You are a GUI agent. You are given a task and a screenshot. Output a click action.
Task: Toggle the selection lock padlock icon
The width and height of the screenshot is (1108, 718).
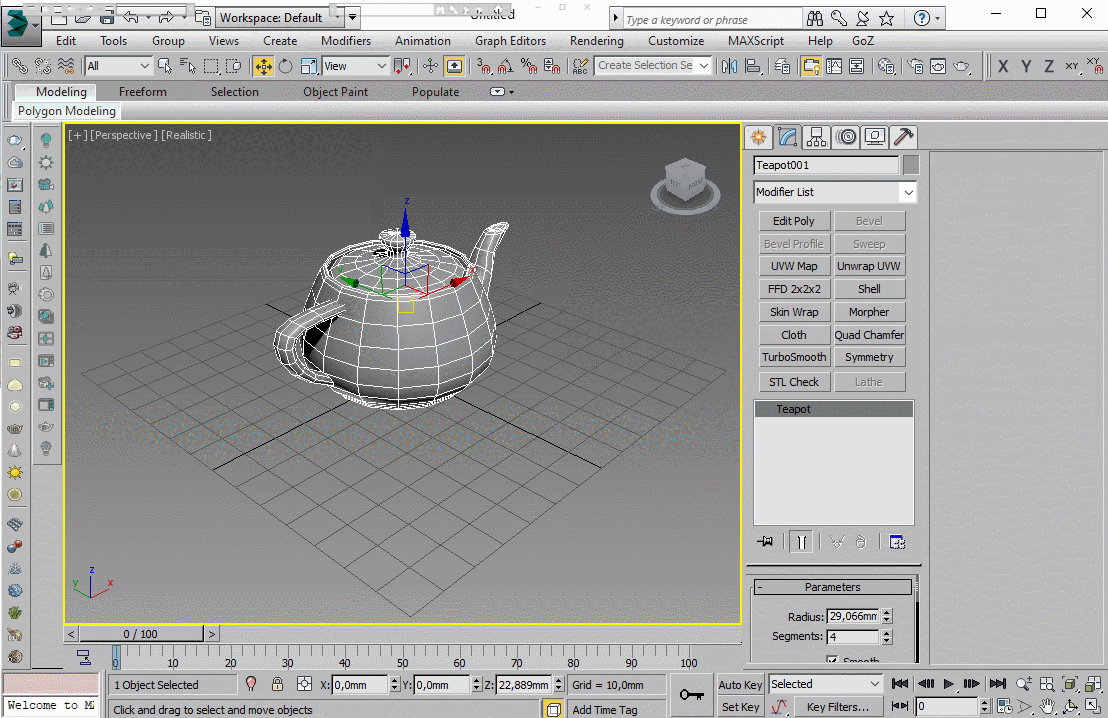click(277, 684)
